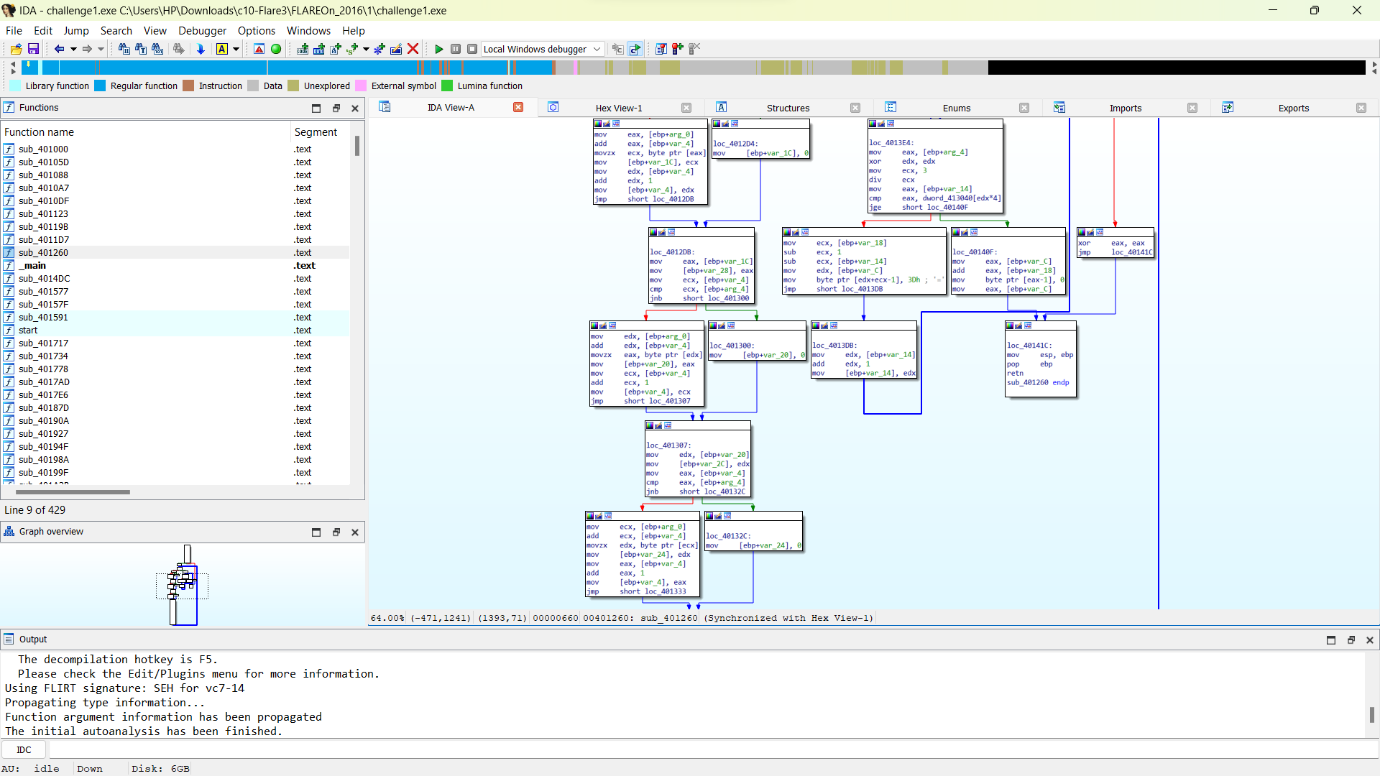Open the Debugger menu
1380x776 pixels.
(x=202, y=31)
